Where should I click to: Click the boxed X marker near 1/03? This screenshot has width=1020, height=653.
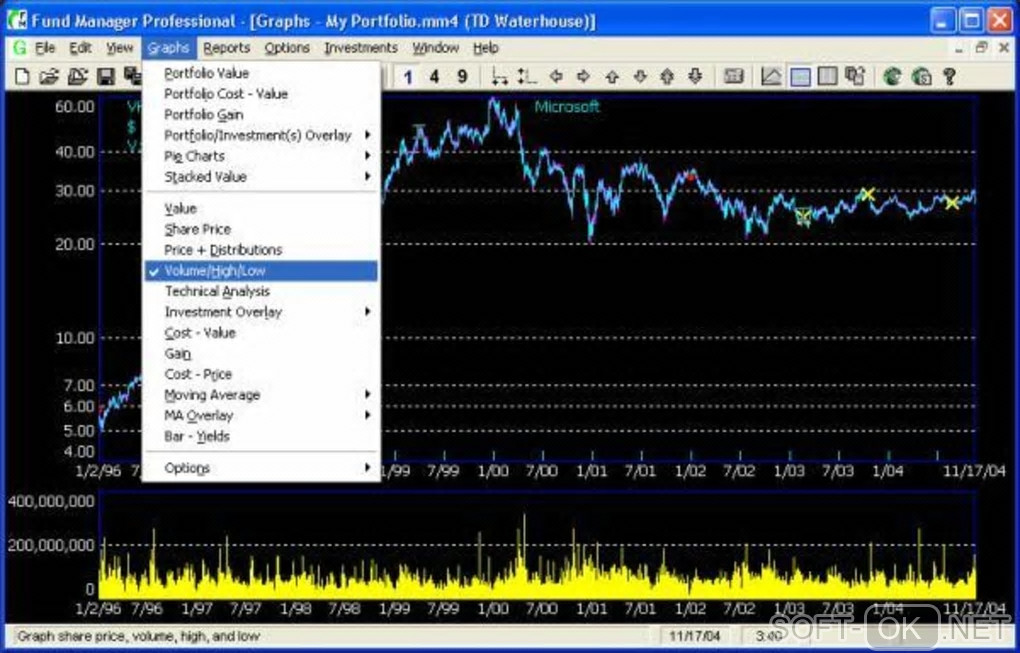click(x=803, y=217)
